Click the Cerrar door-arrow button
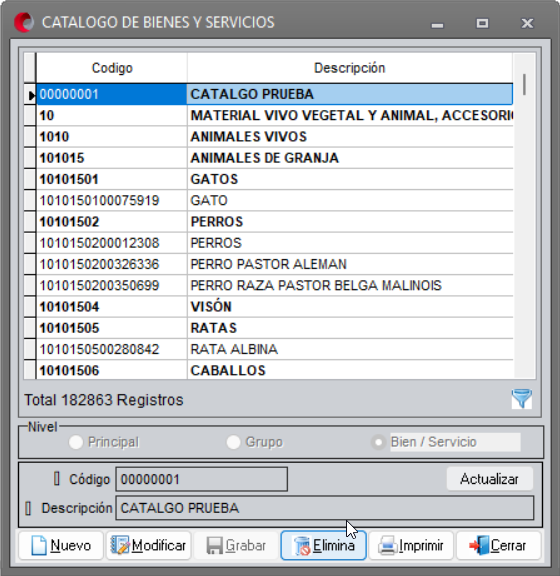 coord(499,546)
